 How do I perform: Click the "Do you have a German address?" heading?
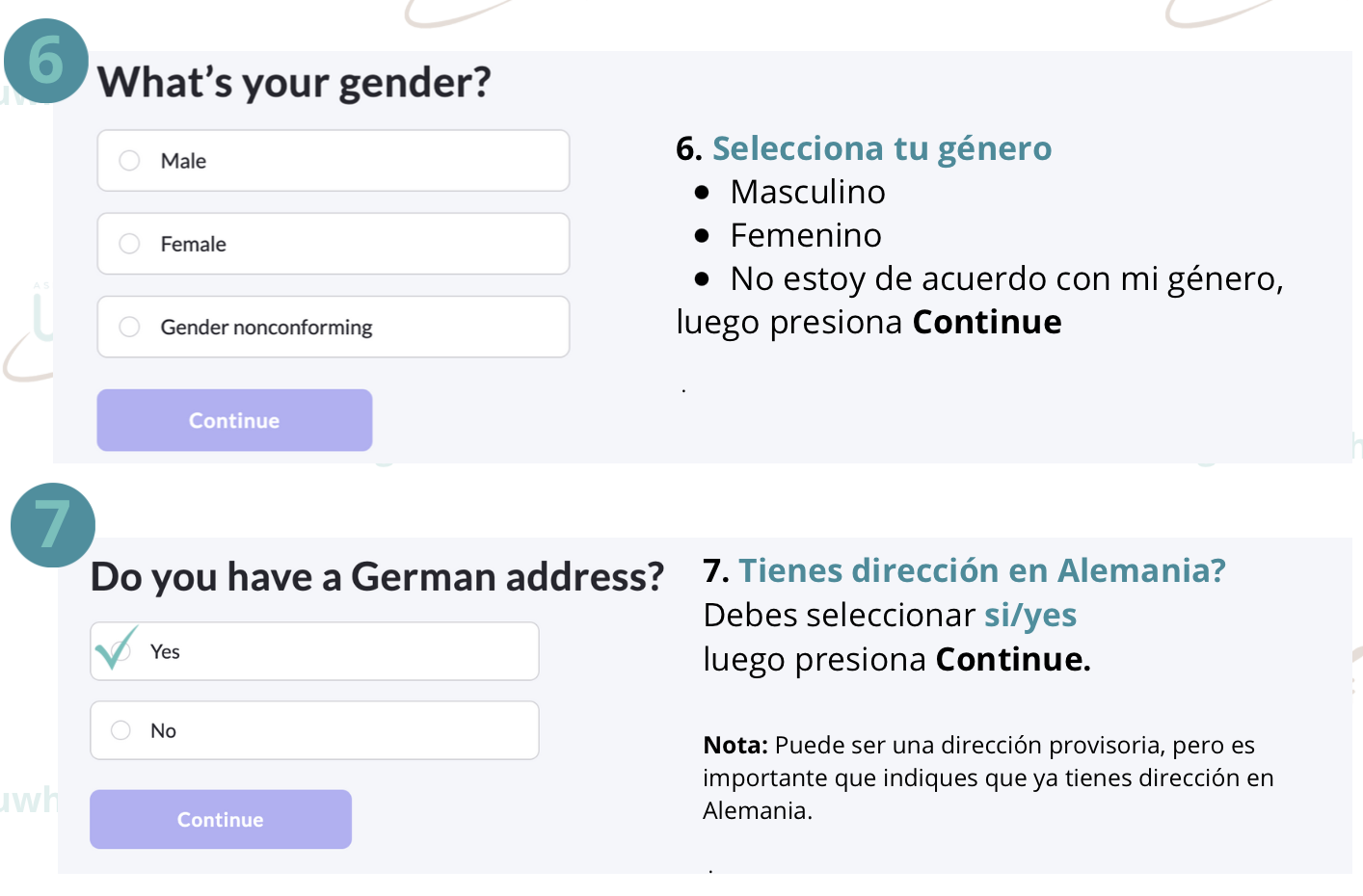[x=377, y=577]
